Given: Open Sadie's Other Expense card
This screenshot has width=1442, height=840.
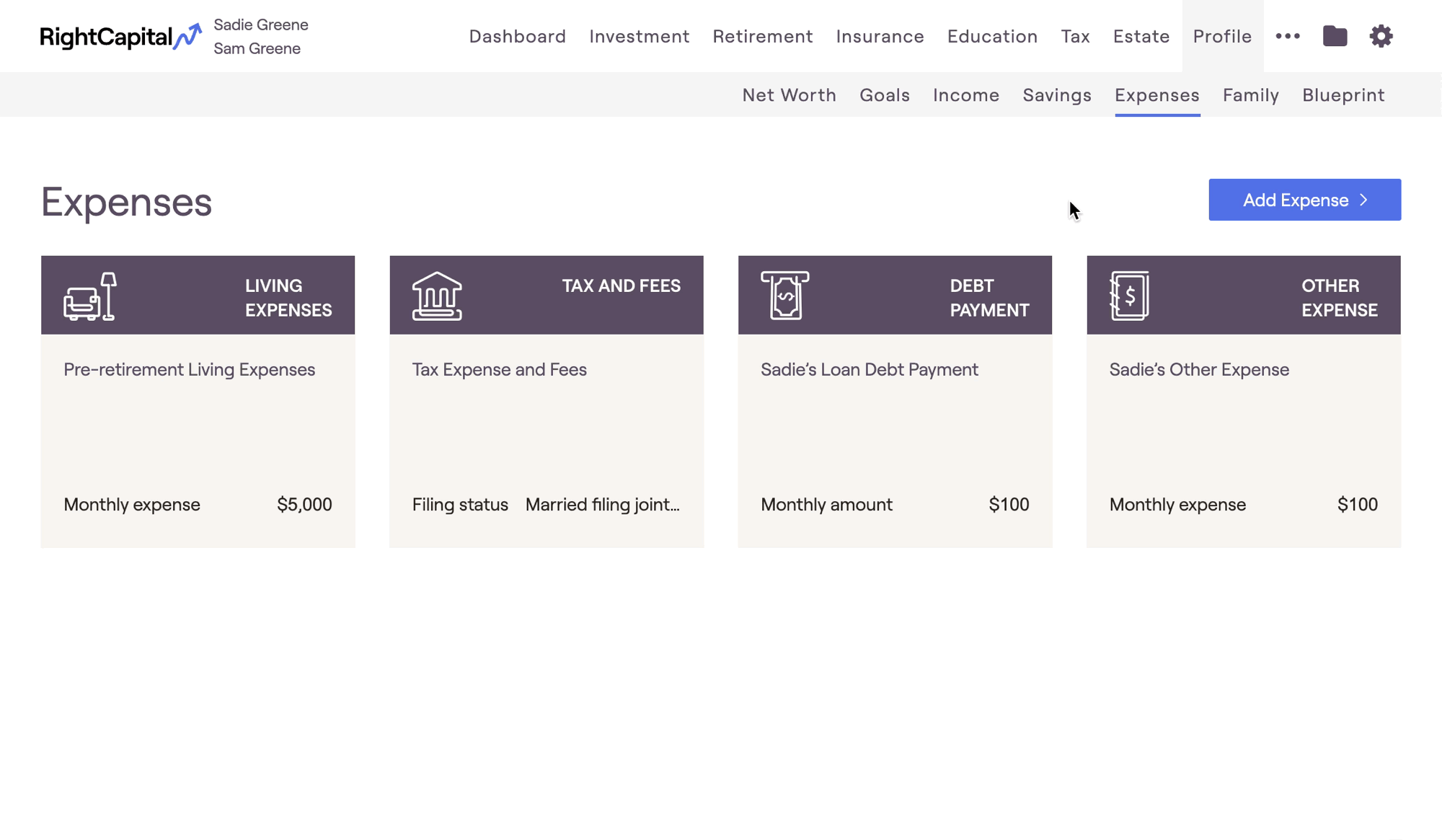Looking at the screenshot, I should tap(1244, 402).
